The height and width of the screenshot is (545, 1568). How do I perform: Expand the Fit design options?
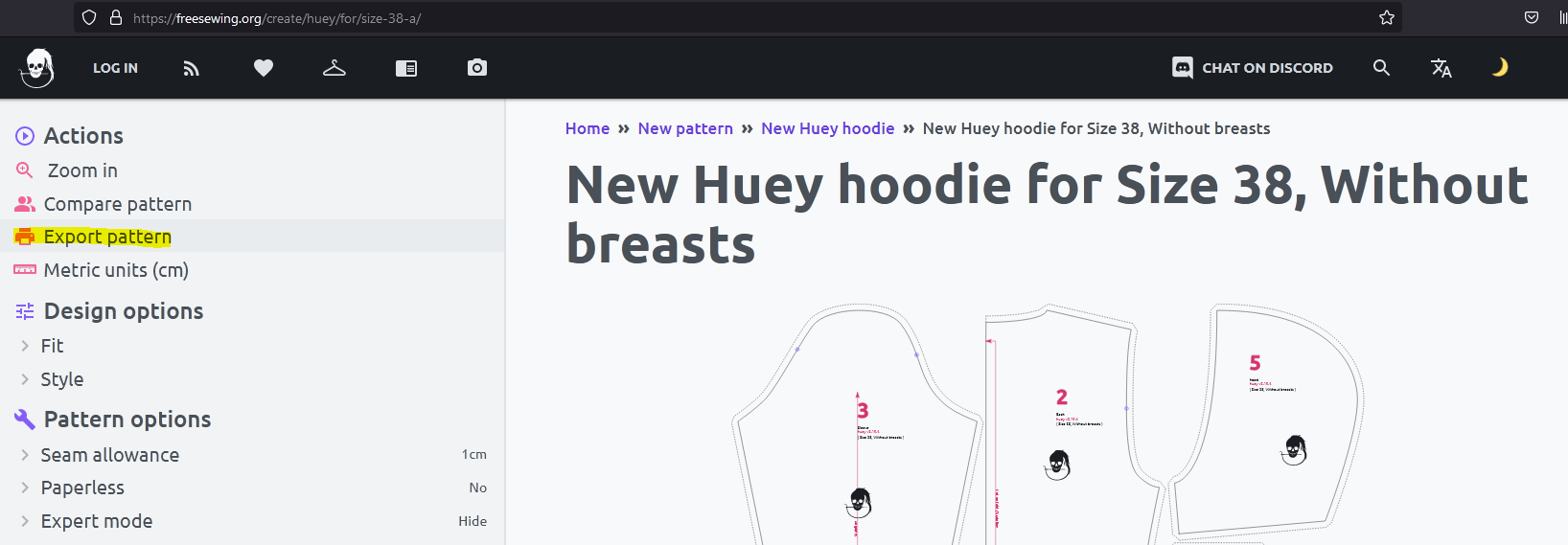point(252,346)
